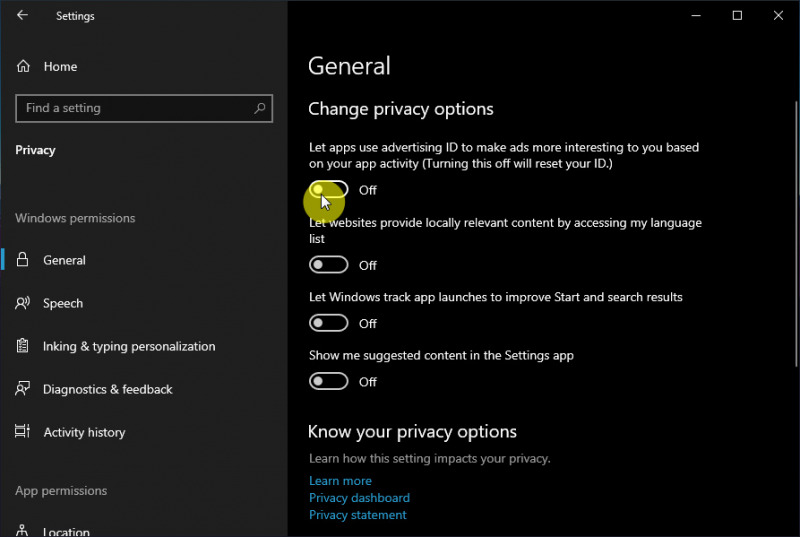Click the back arrow in Settings
The image size is (800, 537).
[23, 16]
